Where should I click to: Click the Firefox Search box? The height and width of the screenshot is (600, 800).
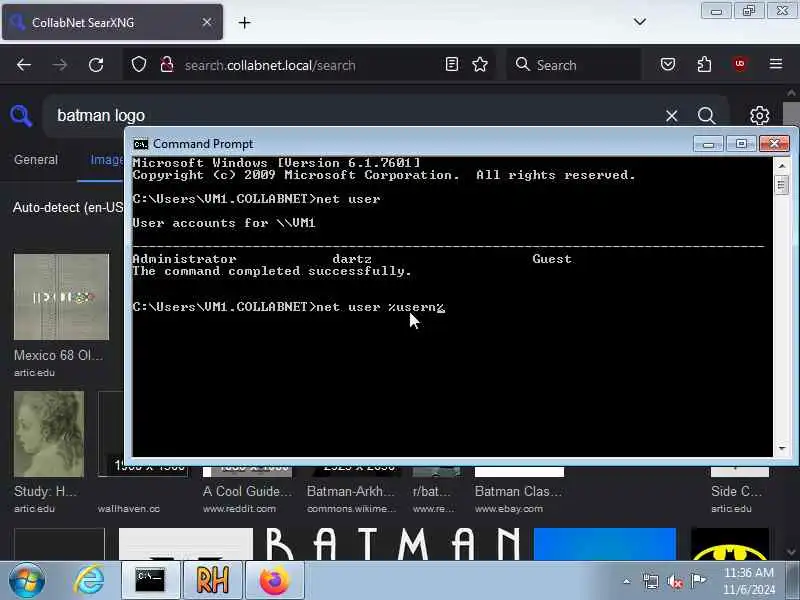pyautogui.click(x=574, y=65)
